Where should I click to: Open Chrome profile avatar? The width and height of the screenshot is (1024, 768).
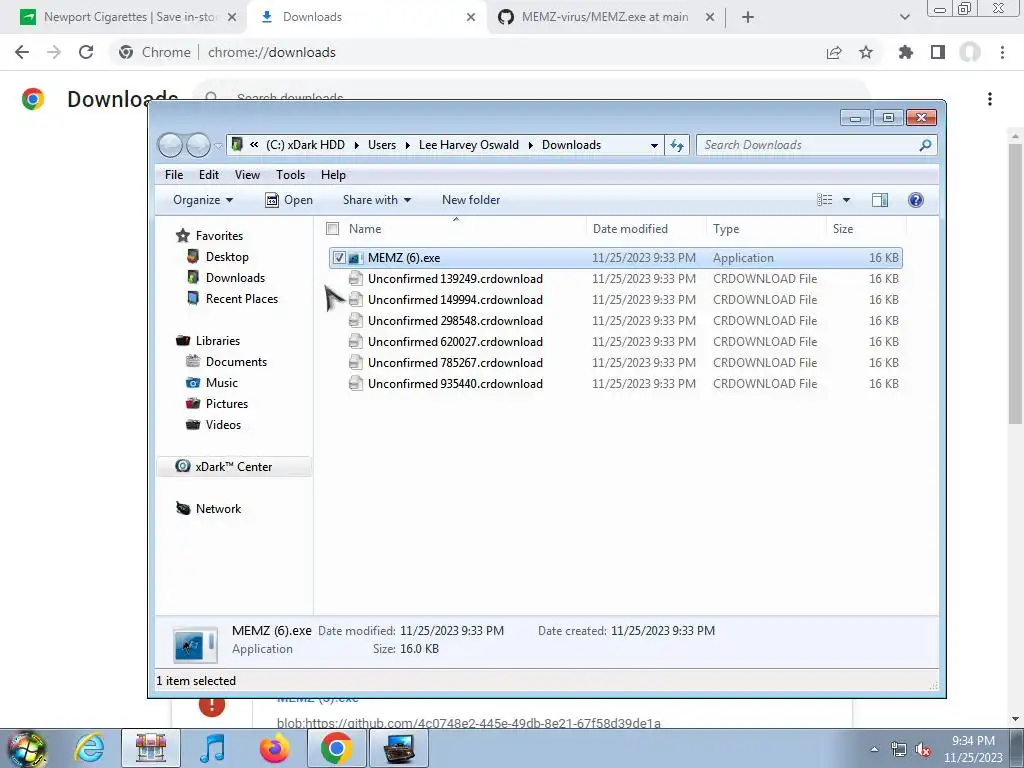[x=970, y=52]
